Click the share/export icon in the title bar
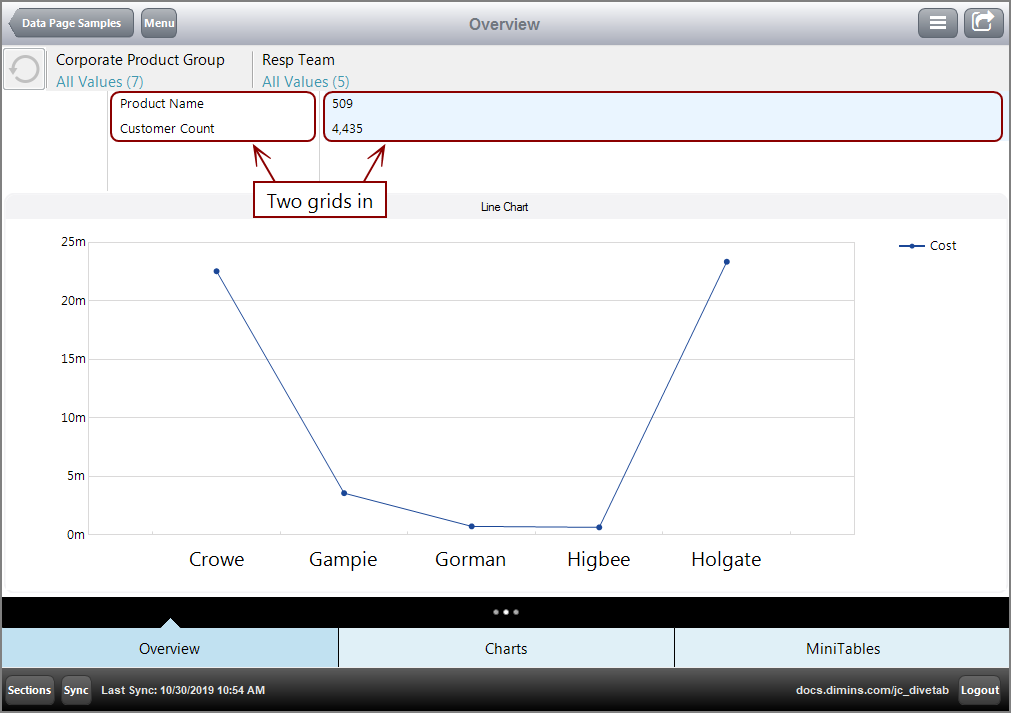 click(983, 22)
